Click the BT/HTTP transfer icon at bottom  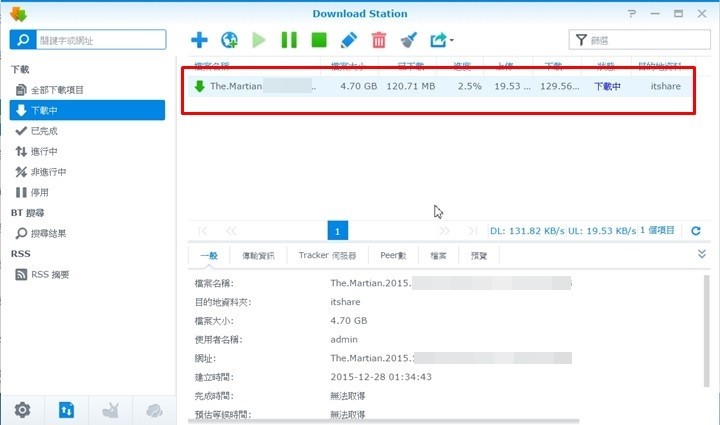click(66, 410)
